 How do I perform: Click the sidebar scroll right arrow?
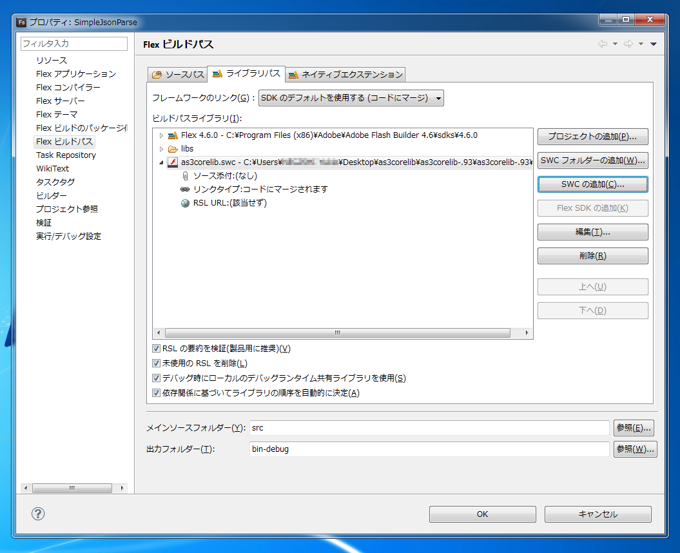pos(122,488)
